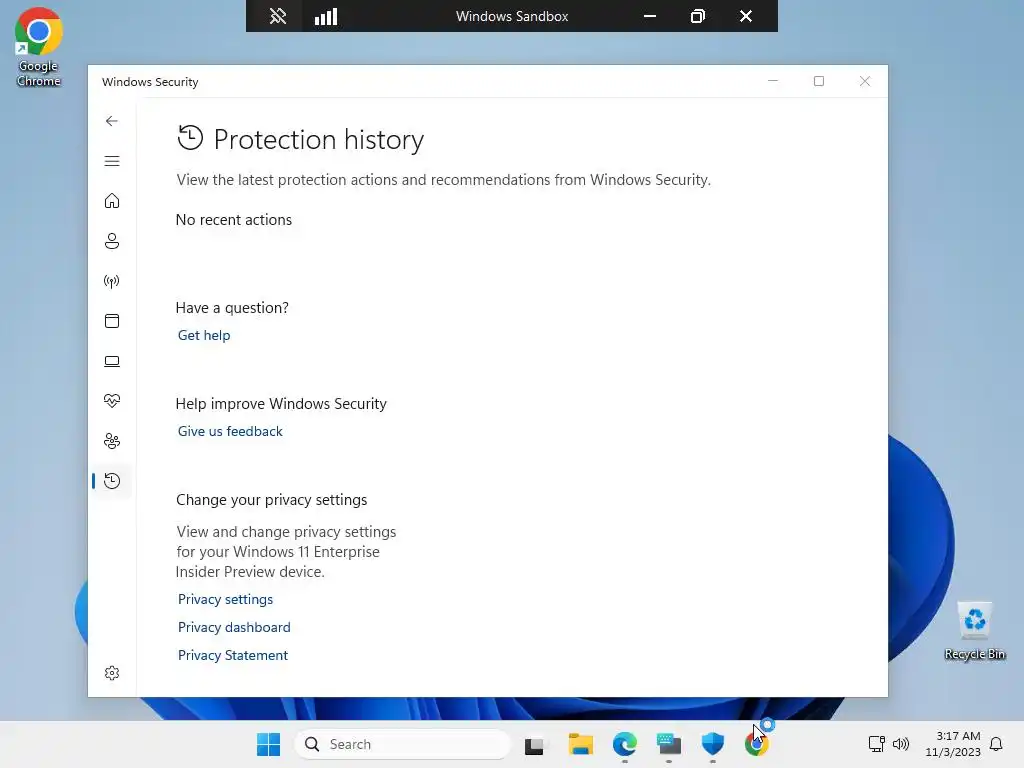Viewport: 1024px width, 768px height.
Task: Click Sandbox connection signal bars icon
Action: tap(326, 16)
